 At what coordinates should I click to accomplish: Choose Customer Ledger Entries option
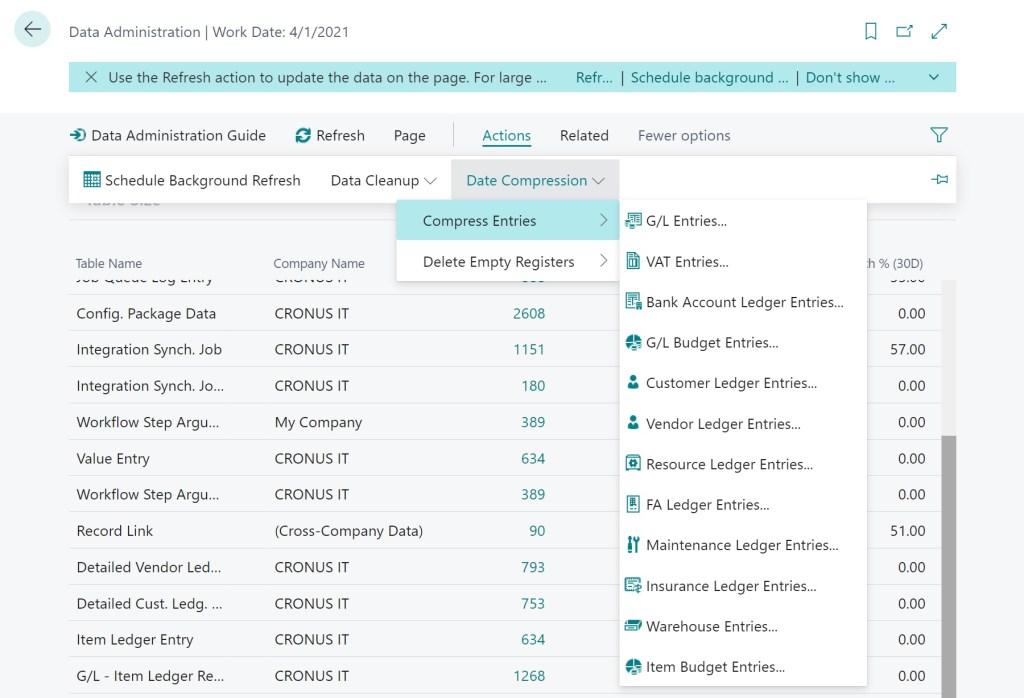point(731,383)
